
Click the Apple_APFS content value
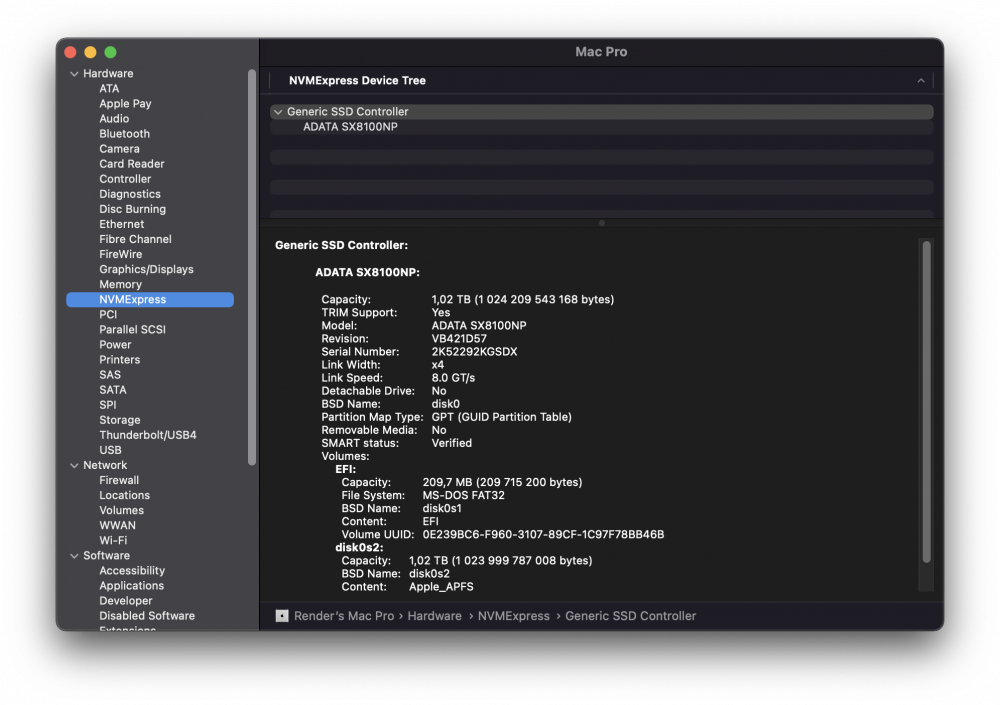(441, 587)
